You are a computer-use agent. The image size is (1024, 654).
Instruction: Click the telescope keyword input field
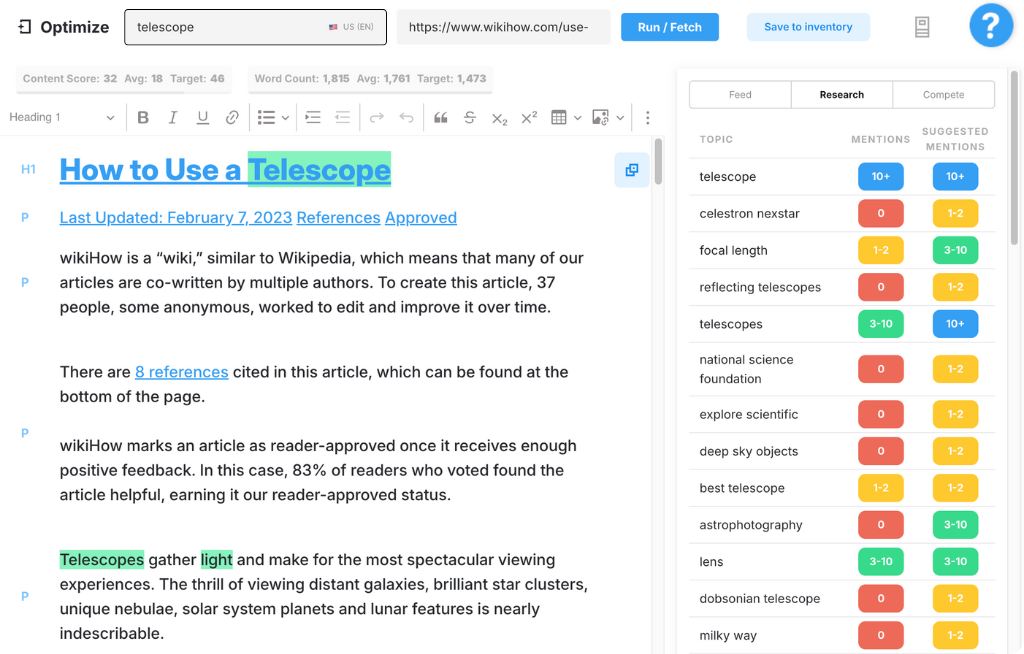255,27
